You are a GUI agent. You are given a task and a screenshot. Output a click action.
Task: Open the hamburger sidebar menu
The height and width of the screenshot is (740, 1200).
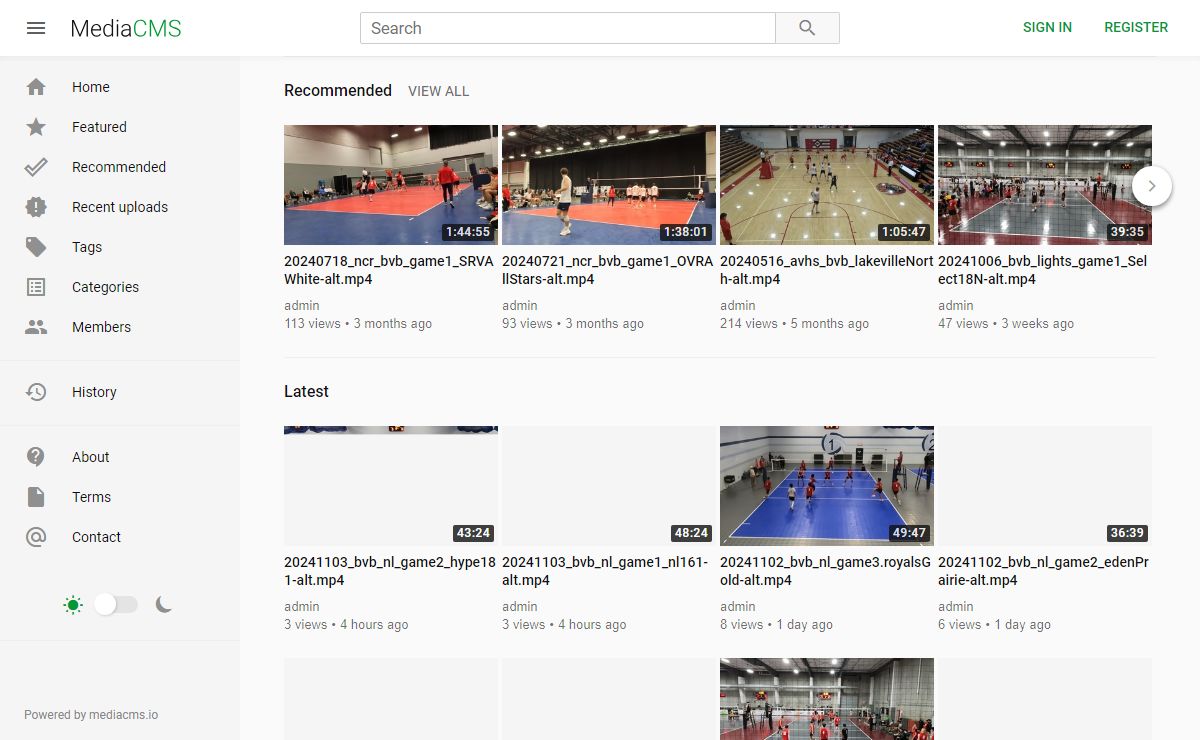tap(36, 28)
